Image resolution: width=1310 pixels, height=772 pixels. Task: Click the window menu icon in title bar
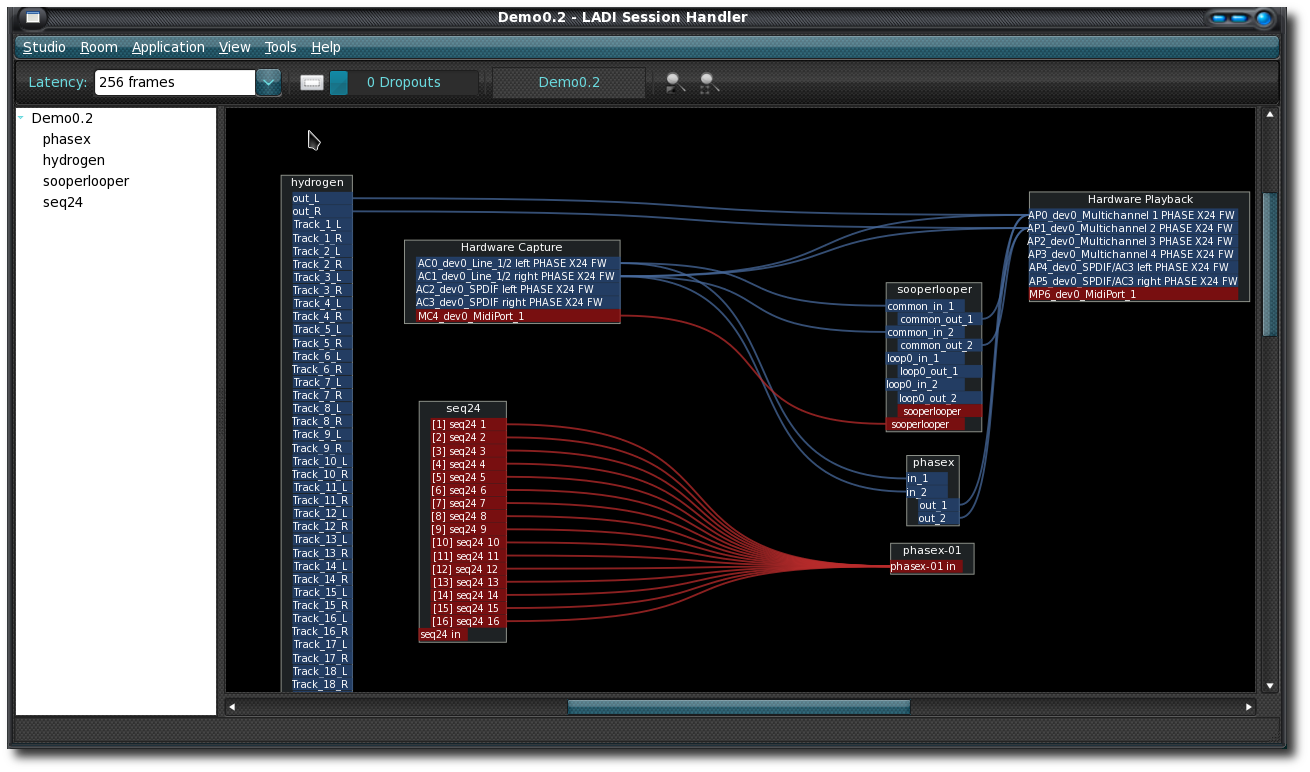click(x=33, y=18)
